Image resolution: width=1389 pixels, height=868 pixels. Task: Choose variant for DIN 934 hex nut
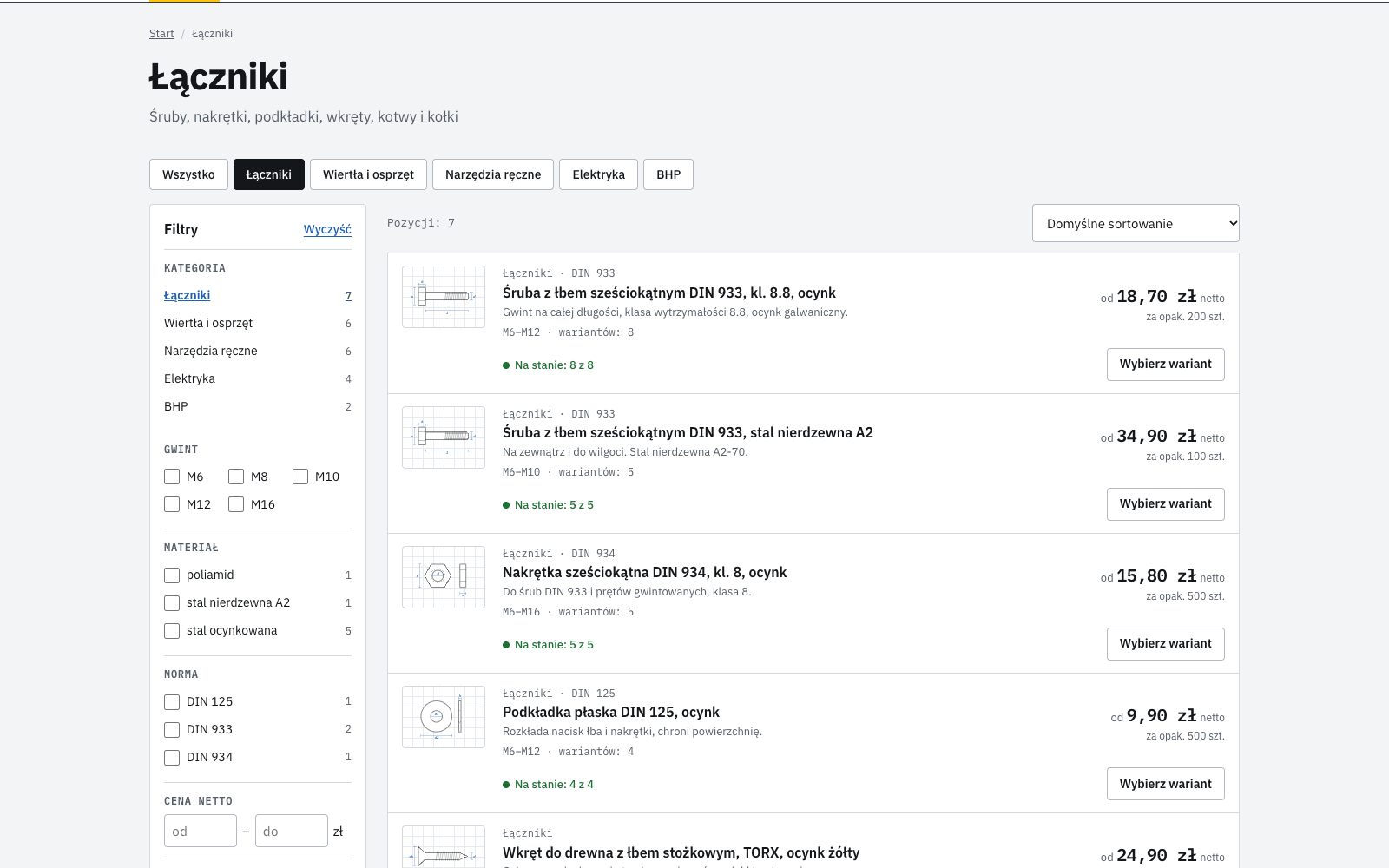1165,644
